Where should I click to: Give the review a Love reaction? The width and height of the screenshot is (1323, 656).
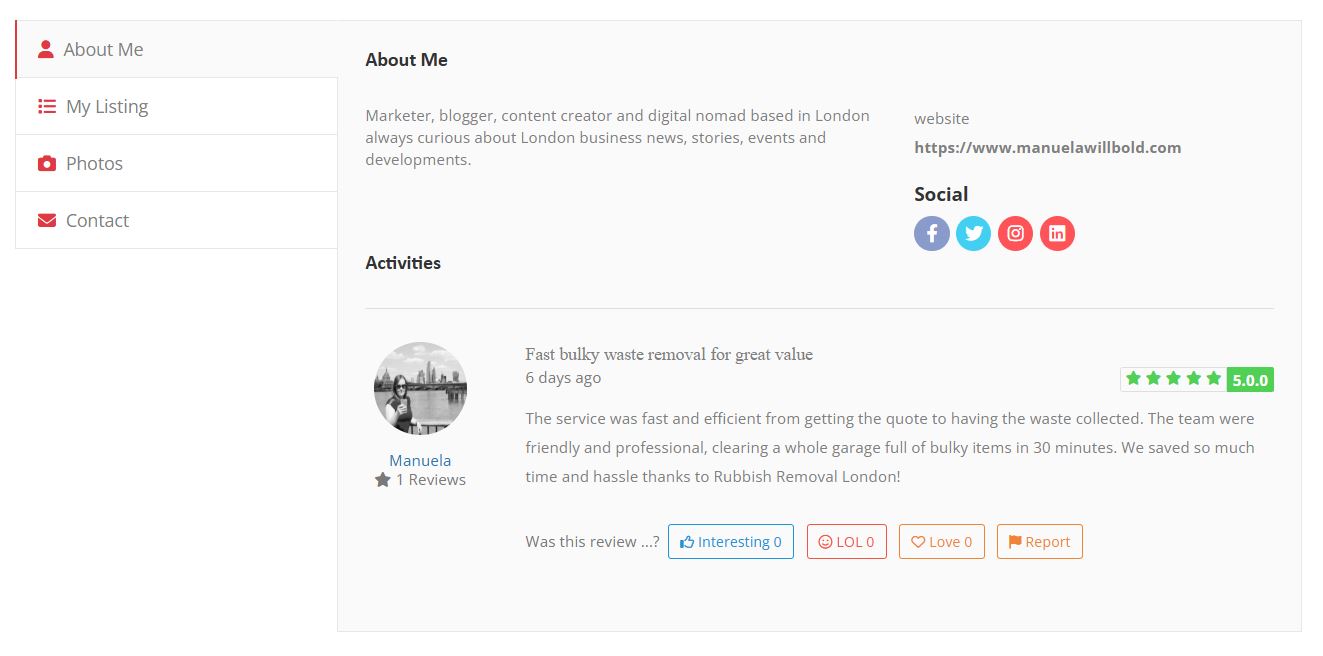pos(941,542)
